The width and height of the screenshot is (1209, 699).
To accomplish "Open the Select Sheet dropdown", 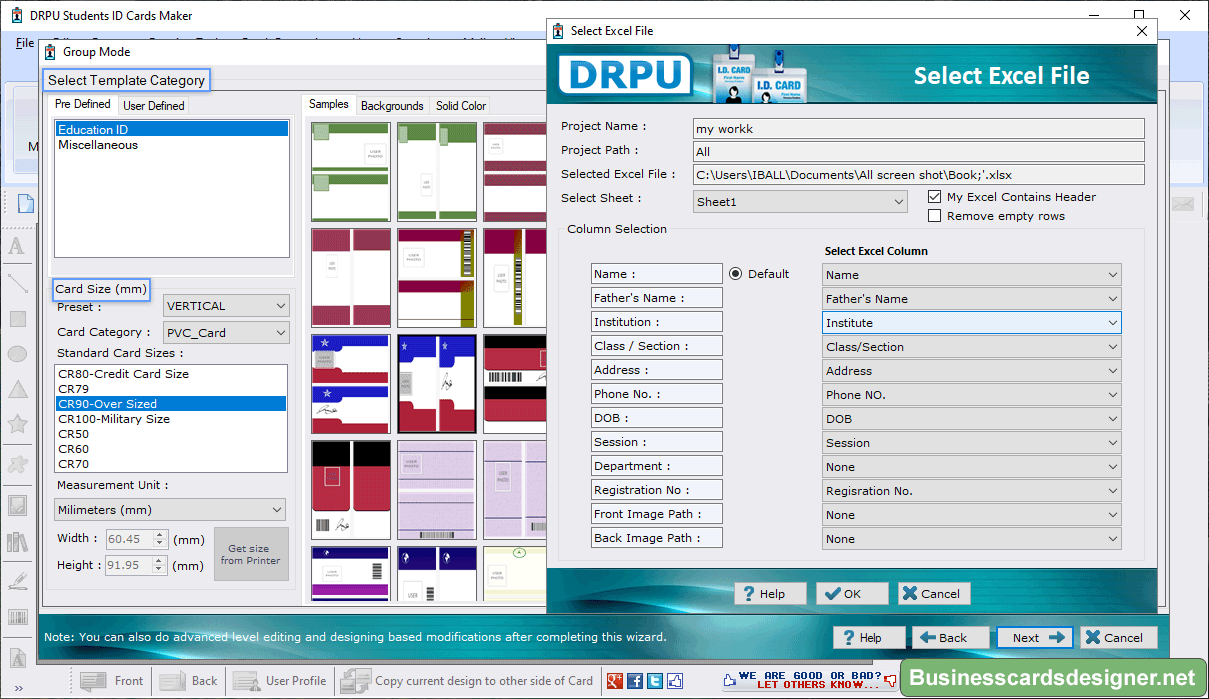I will [800, 202].
